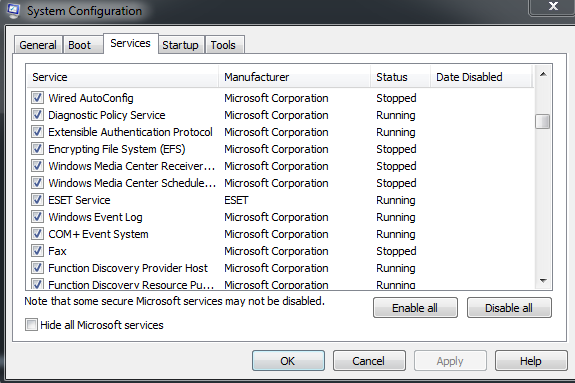
Task: Click the System Configuration title bar icon
Action: pyautogui.click(x=13, y=11)
